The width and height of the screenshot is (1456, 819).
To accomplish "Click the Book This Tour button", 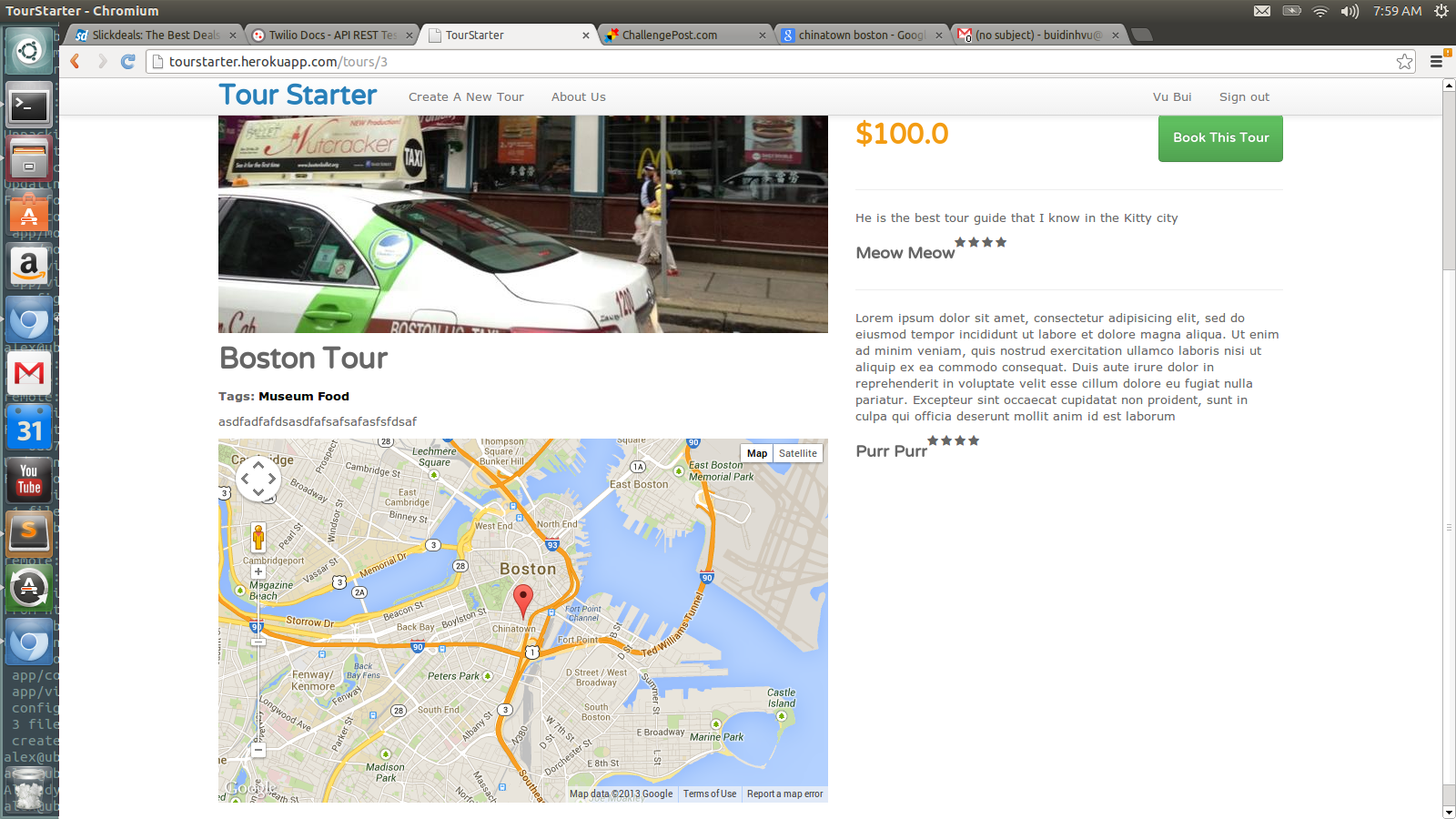I will (x=1220, y=137).
